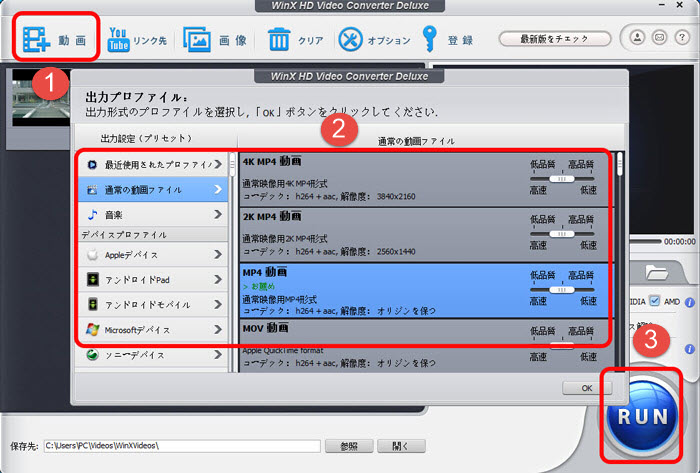
Task: Select 音楽 in the preset list
Action: click(153, 215)
